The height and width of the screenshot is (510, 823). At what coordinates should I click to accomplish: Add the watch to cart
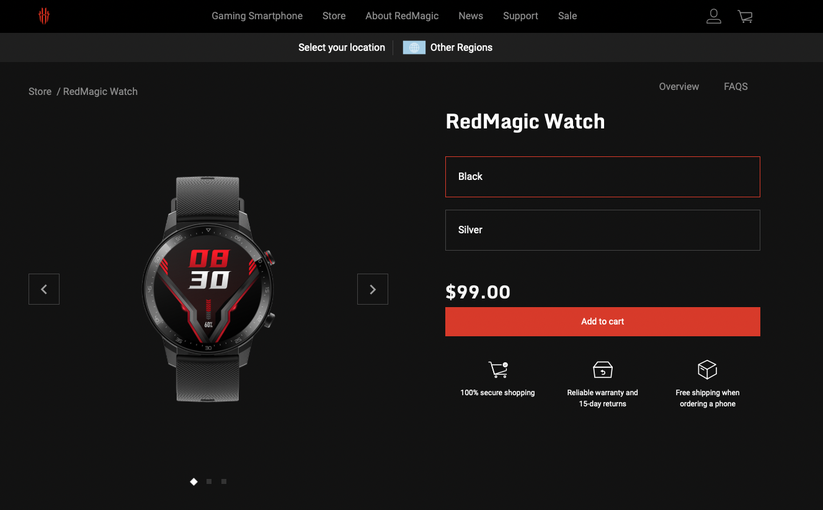tap(603, 322)
